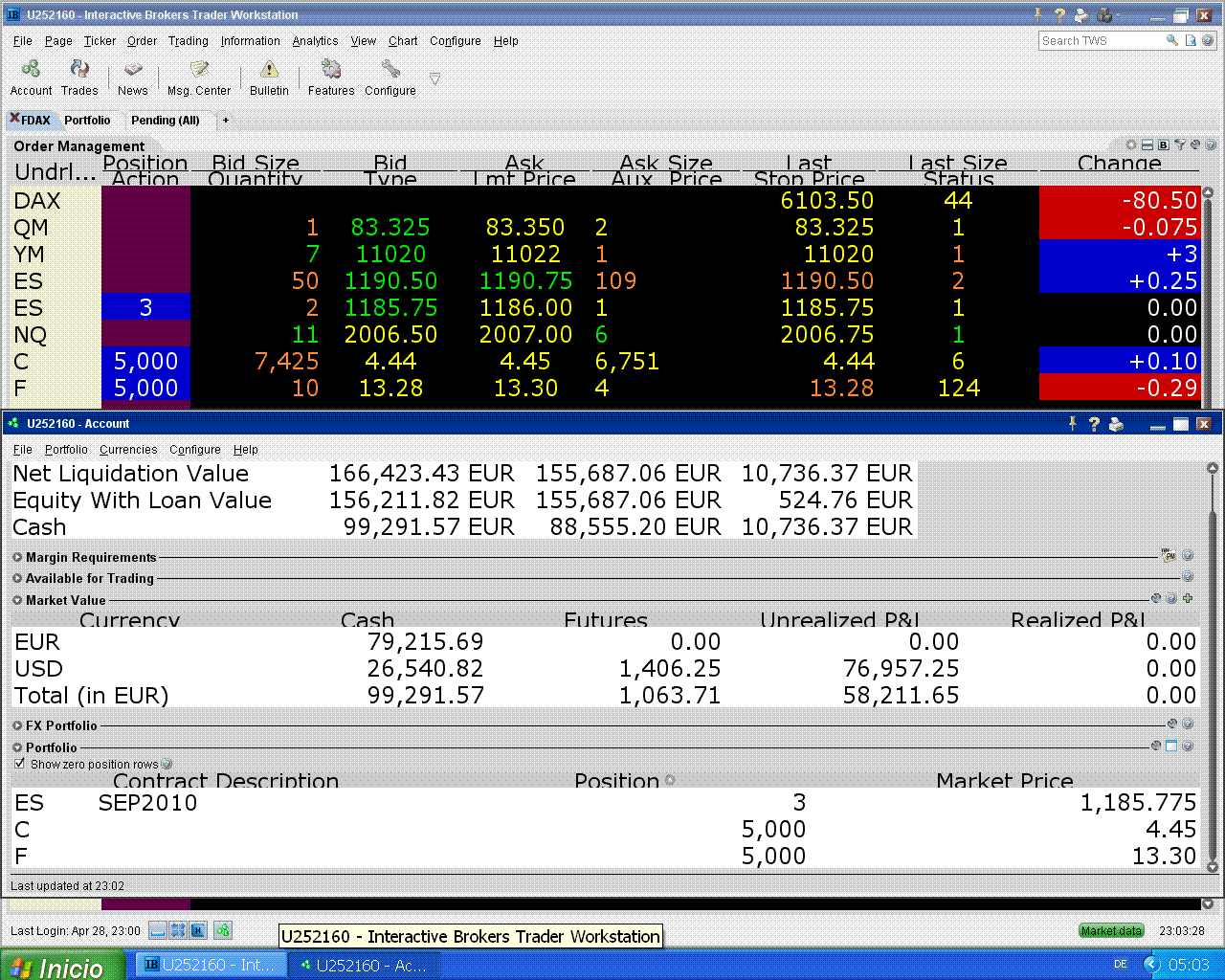Add a new page tab with plus button
Viewport: 1225px width, 980px height.
(x=226, y=121)
